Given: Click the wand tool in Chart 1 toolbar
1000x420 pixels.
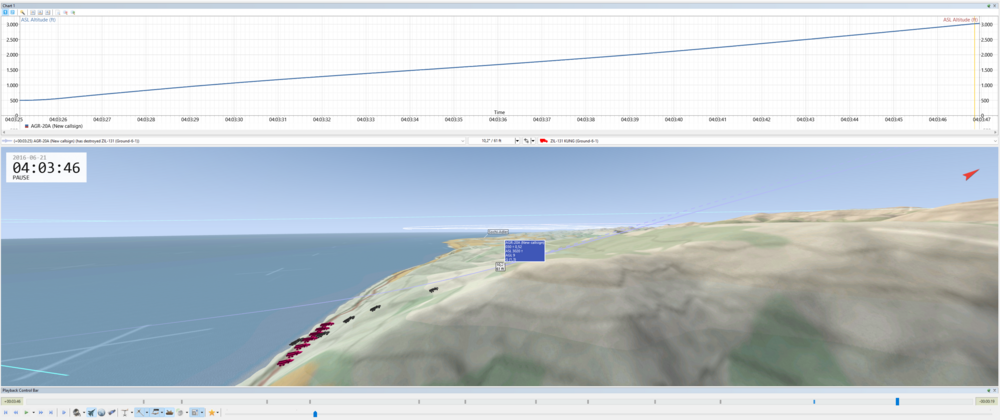Looking at the screenshot, I should (x=22, y=12).
